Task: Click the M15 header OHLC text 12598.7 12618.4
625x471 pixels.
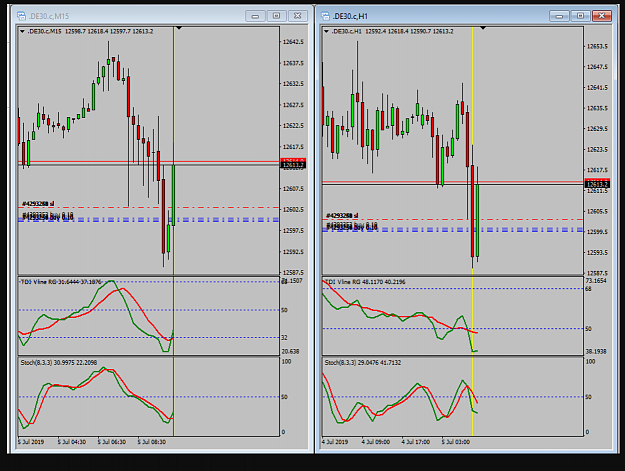Action: click(x=86, y=31)
